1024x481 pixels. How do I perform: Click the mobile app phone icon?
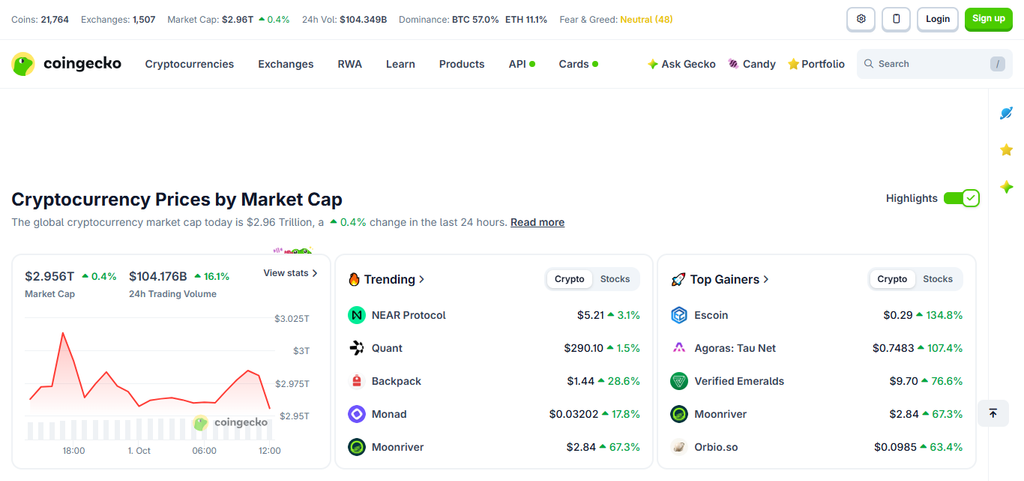coord(896,19)
